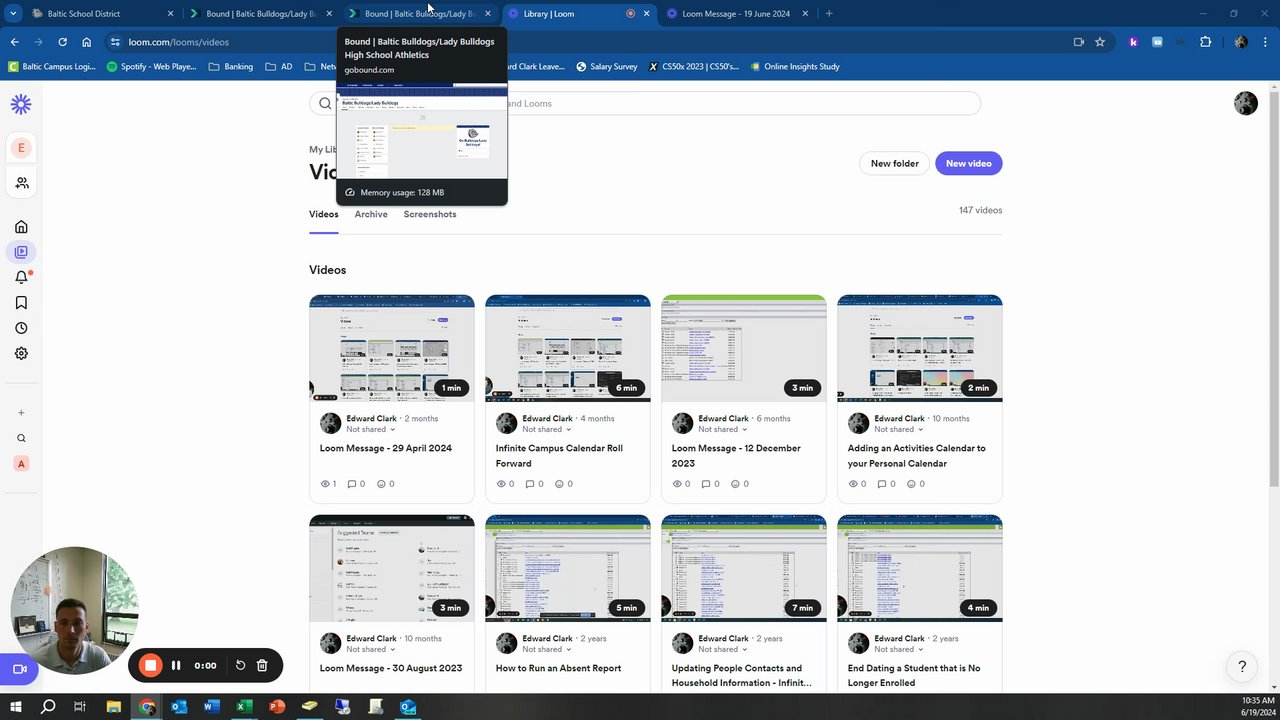
Task: Switch to the Loom Message - 19 June 2024 tab
Action: coord(737,14)
